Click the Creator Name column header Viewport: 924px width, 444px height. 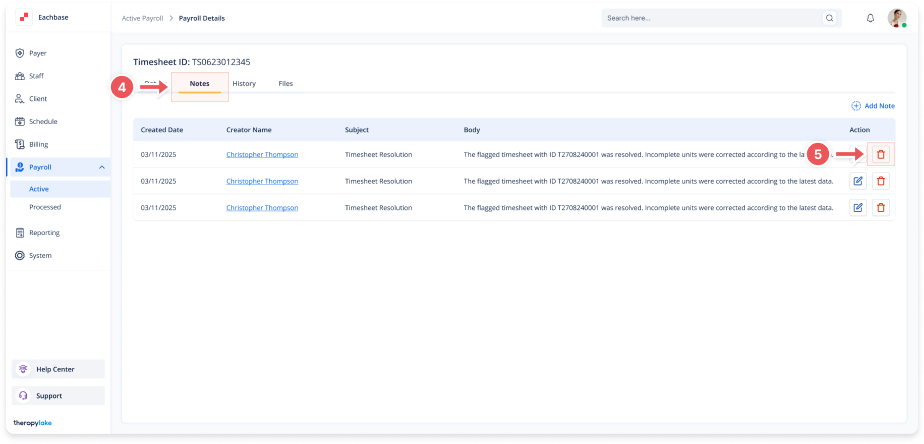[249, 130]
